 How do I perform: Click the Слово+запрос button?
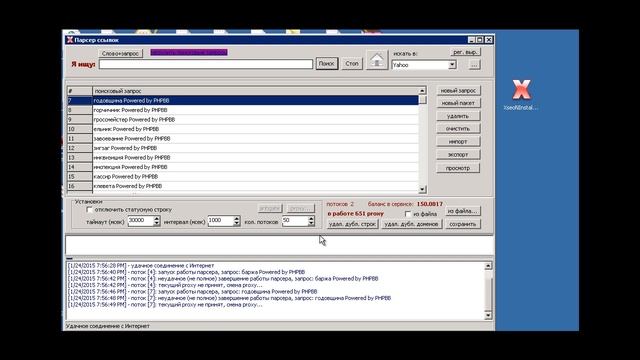click(120, 53)
